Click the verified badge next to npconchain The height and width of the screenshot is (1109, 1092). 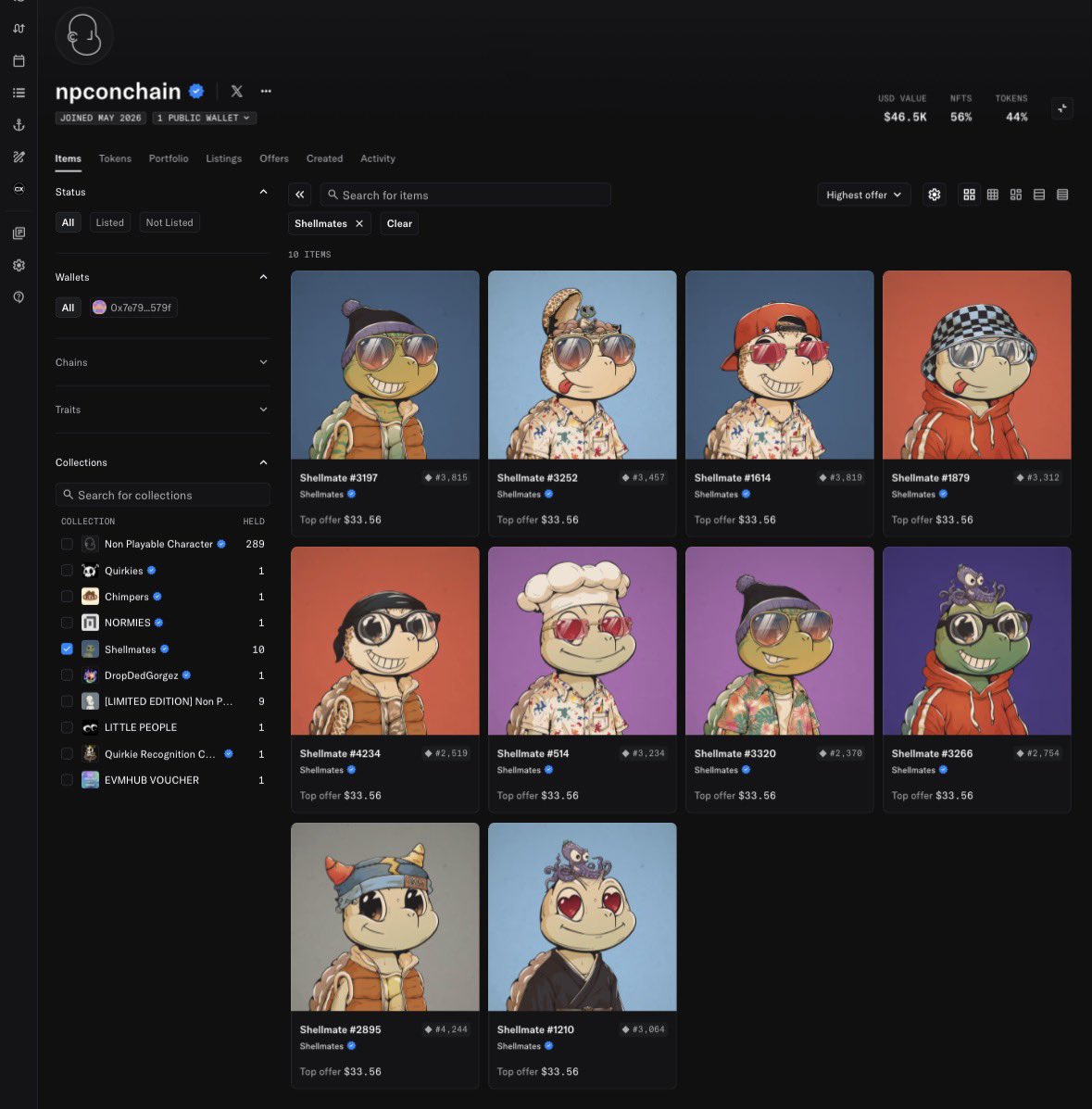coord(196,91)
